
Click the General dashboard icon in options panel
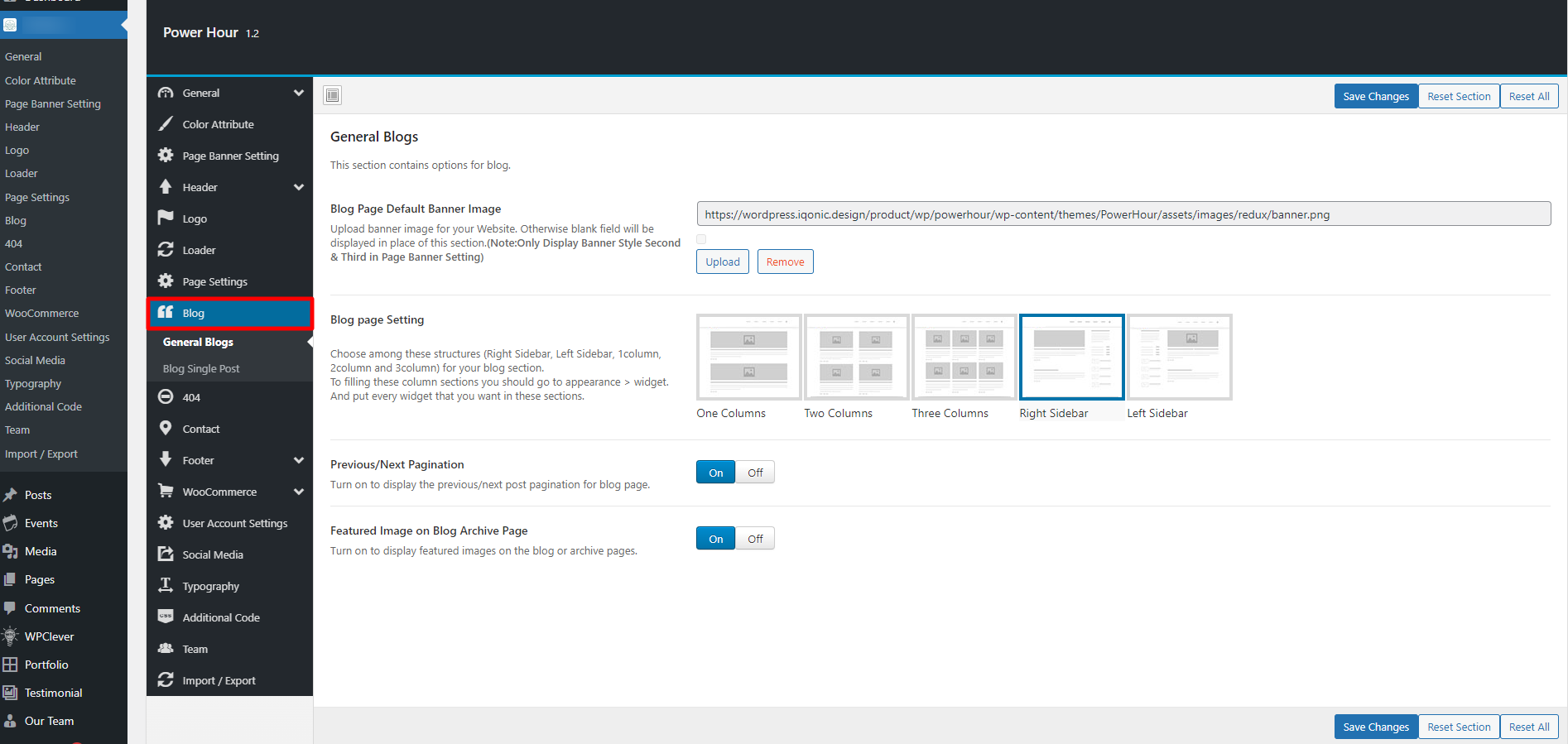(x=166, y=93)
